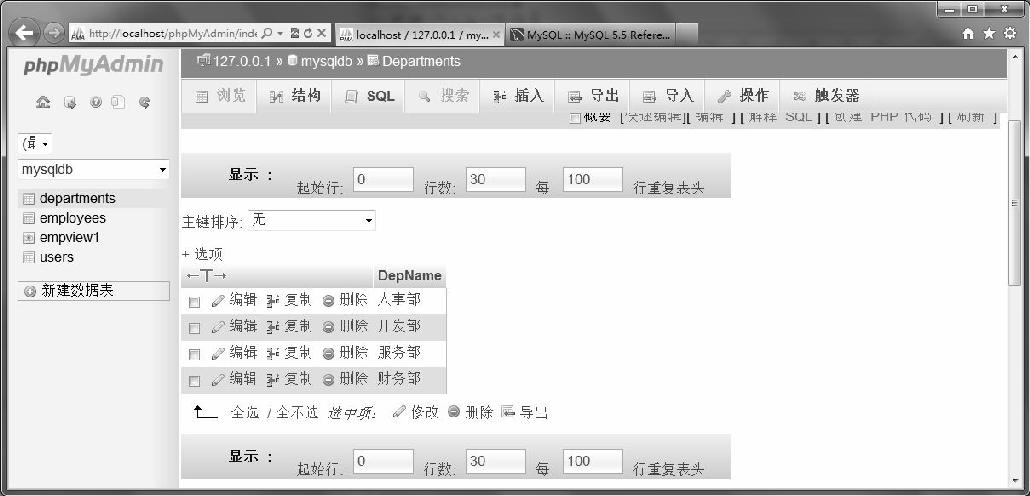
Task: Click red delete icon for 人事部 row
Action: 328,302
